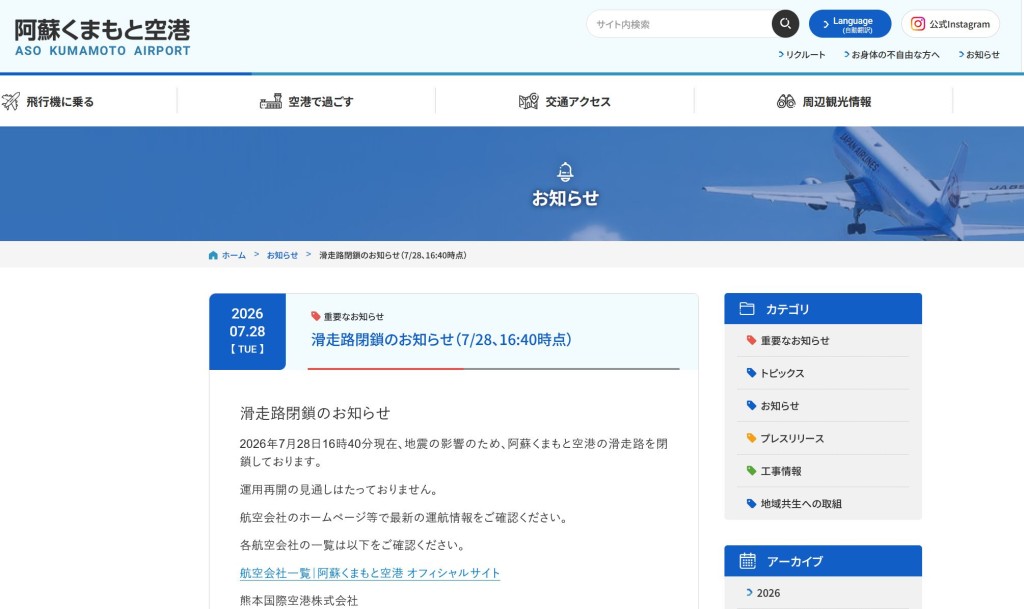Open the 空港で過ごす menu
Image resolution: width=1024 pixels, height=609 pixels.
306,102
